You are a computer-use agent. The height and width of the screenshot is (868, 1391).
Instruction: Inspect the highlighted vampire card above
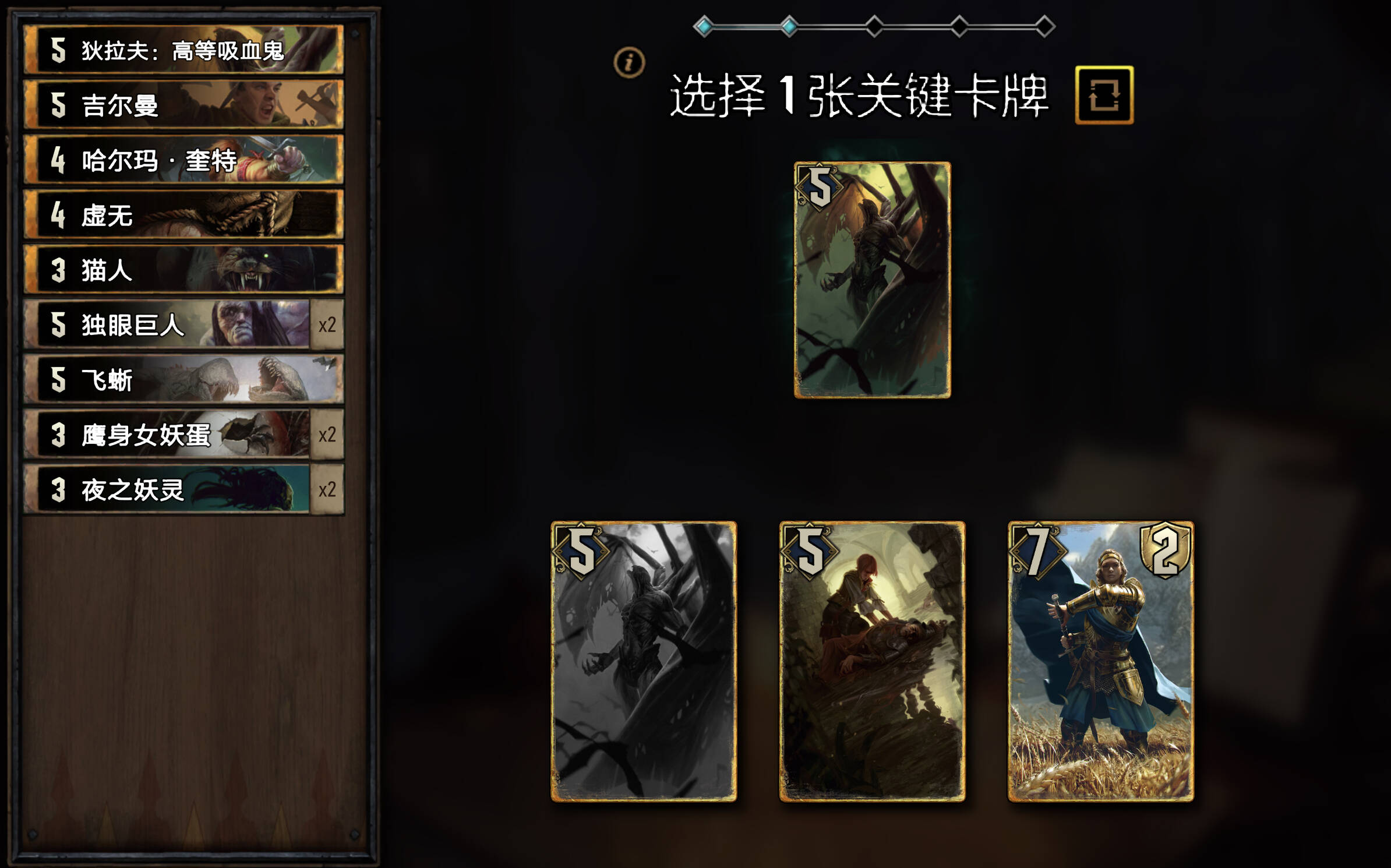pyautogui.click(x=872, y=280)
